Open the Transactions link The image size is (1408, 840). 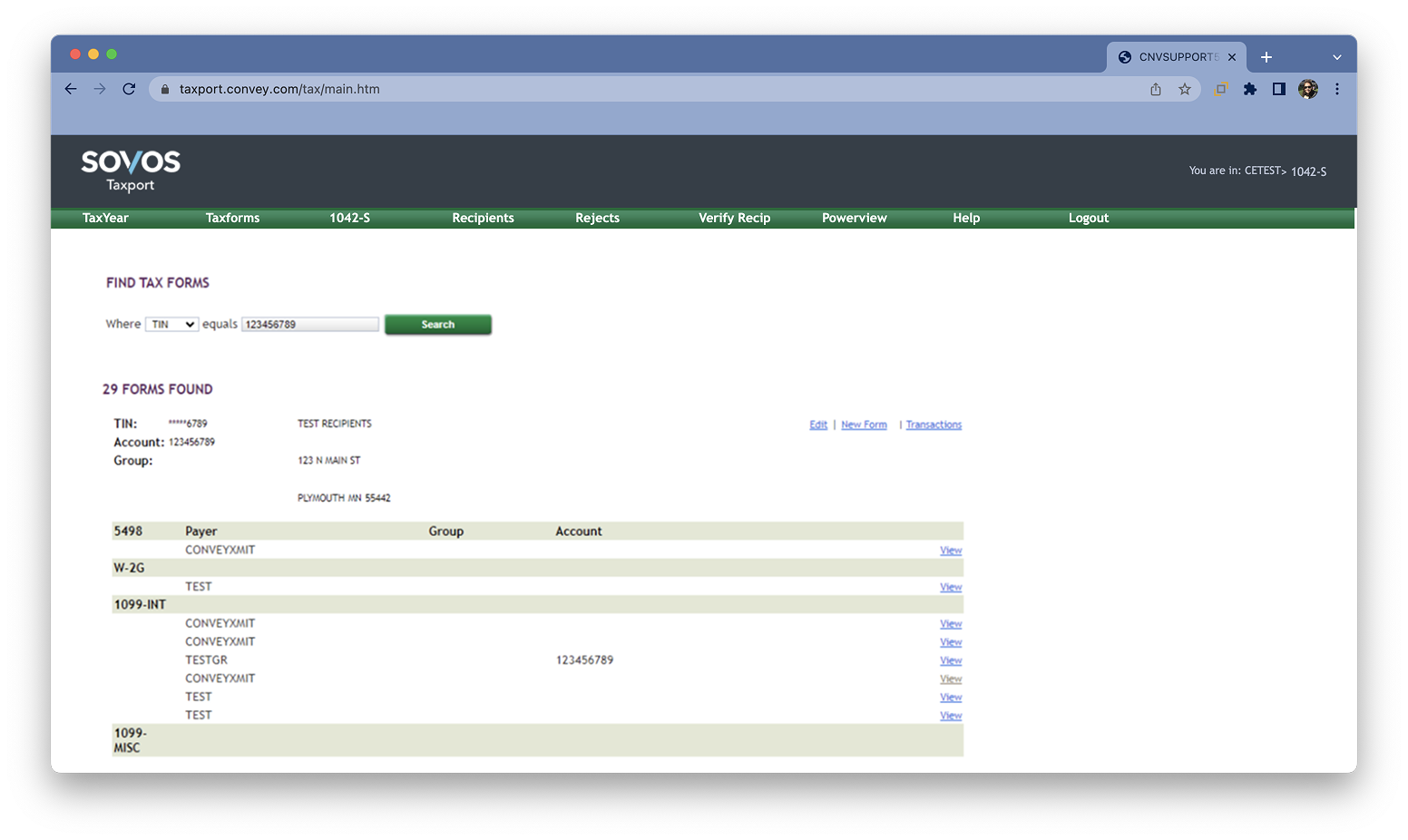tap(934, 425)
